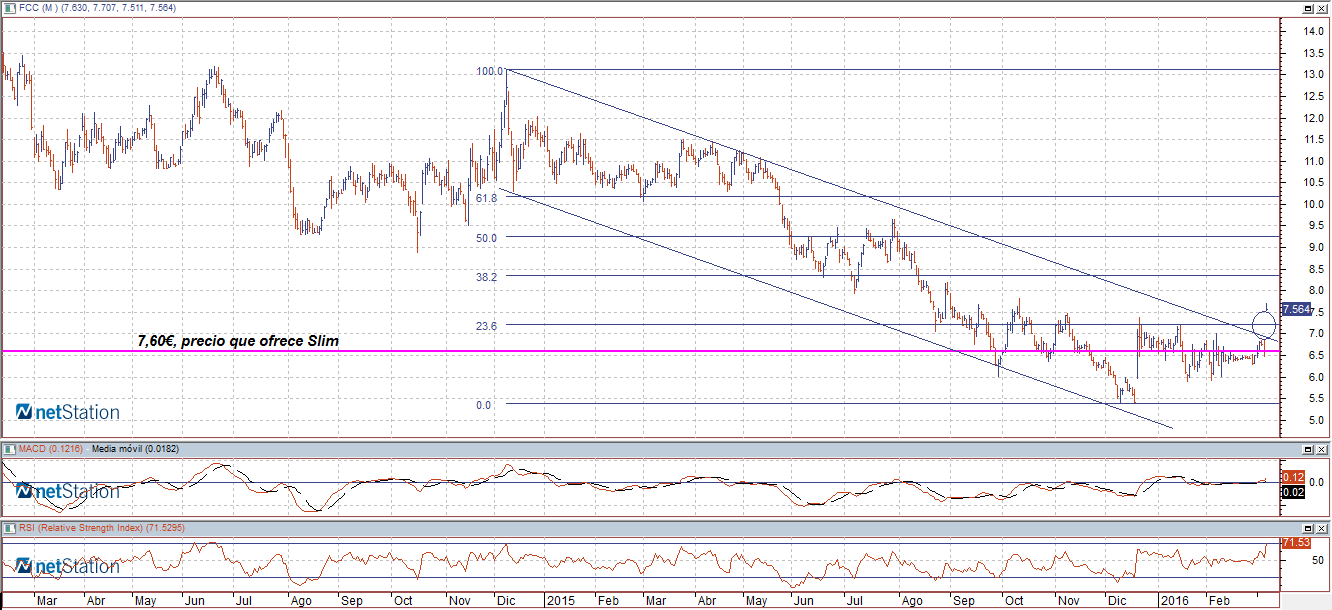Viewport: 1332px width, 610px height.
Task: Click the RSI panel icon
Action: point(9,527)
